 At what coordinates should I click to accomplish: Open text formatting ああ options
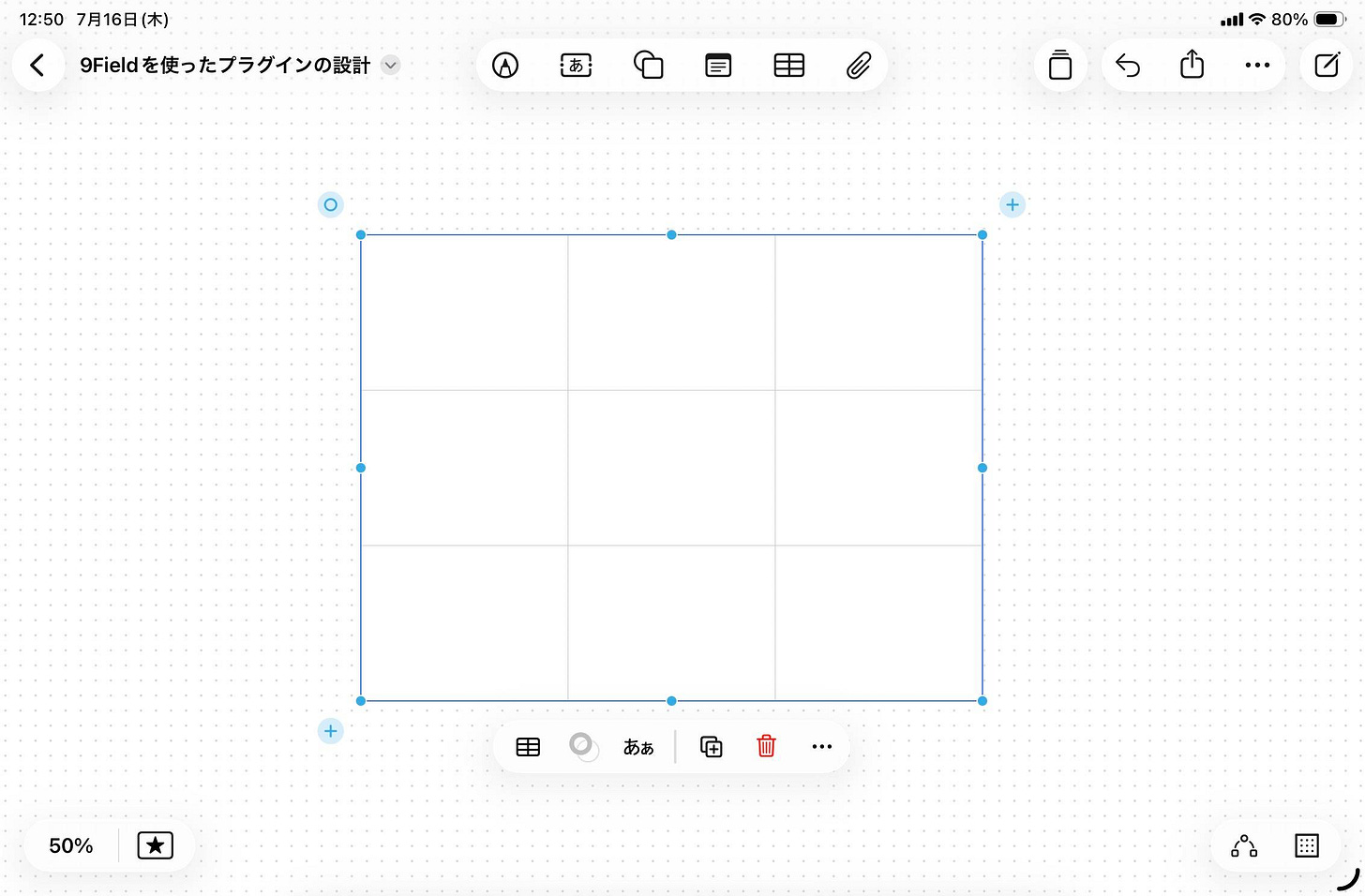[x=638, y=747]
